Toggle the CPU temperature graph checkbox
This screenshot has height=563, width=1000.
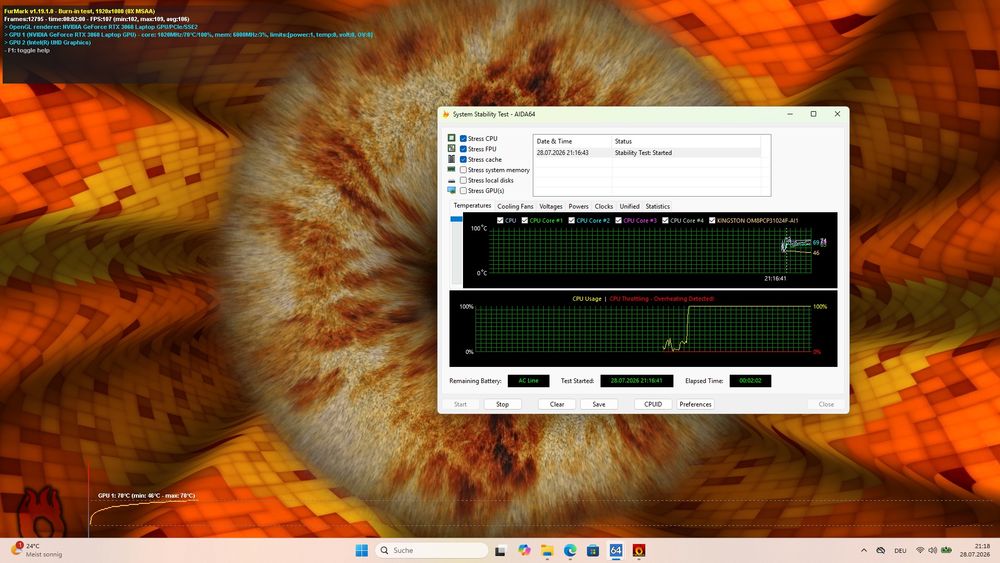[500, 220]
